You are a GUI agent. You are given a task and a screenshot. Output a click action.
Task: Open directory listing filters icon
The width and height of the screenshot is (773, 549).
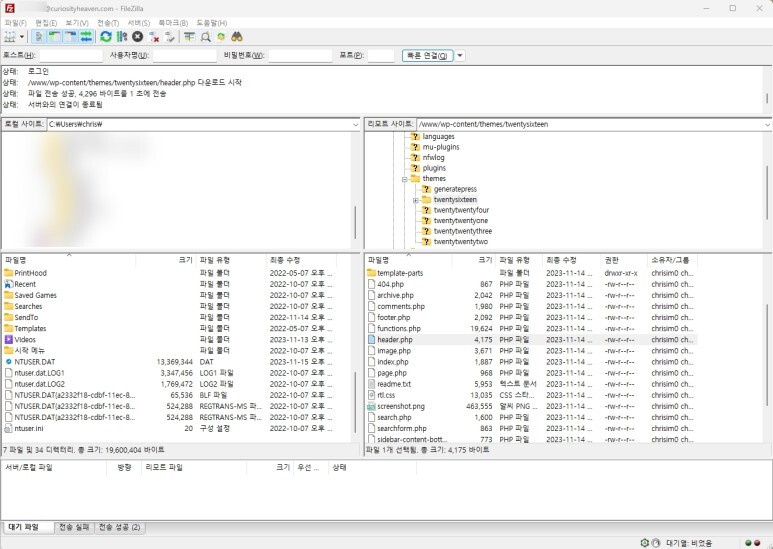(189, 37)
